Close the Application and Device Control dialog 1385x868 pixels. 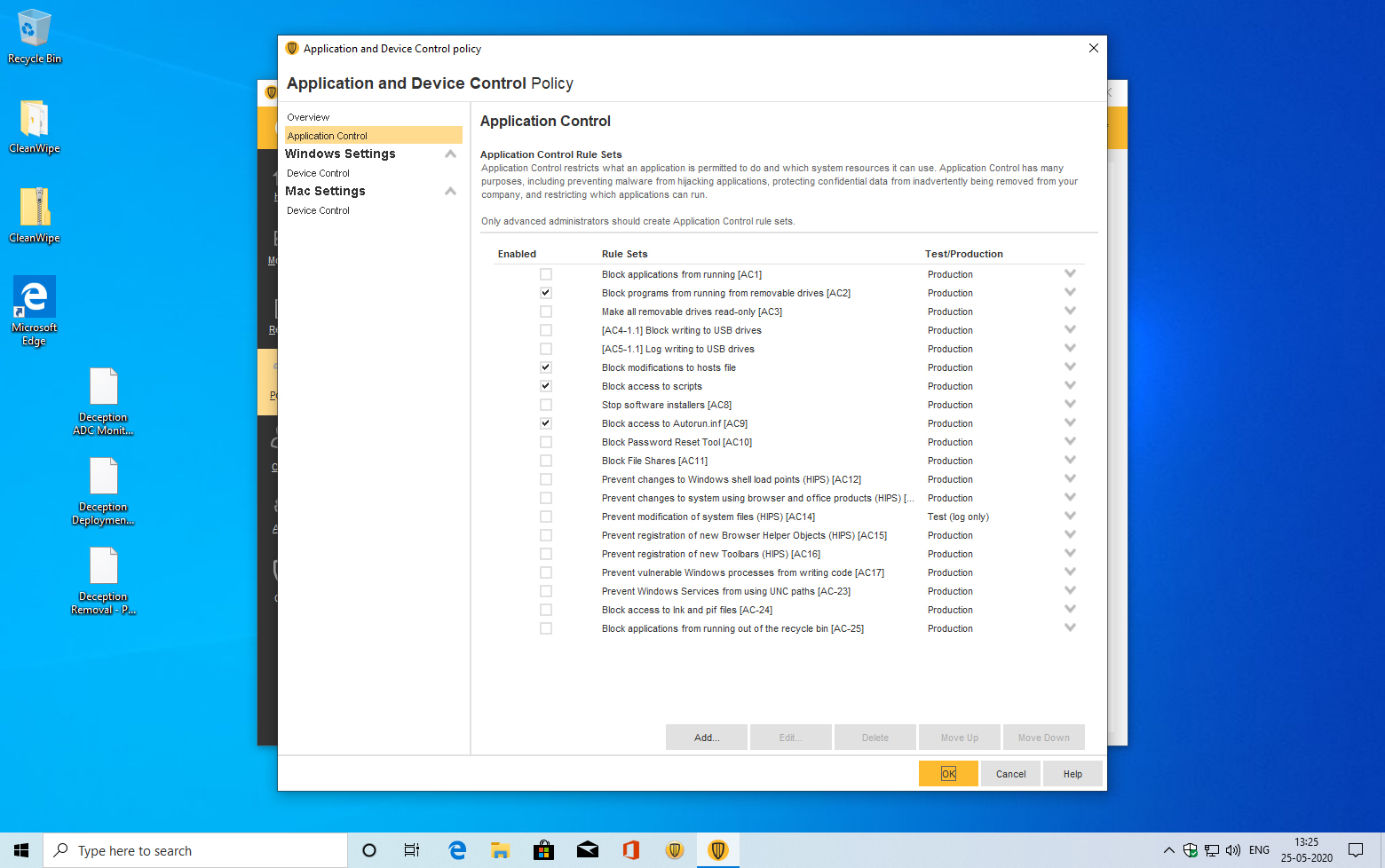(1094, 48)
